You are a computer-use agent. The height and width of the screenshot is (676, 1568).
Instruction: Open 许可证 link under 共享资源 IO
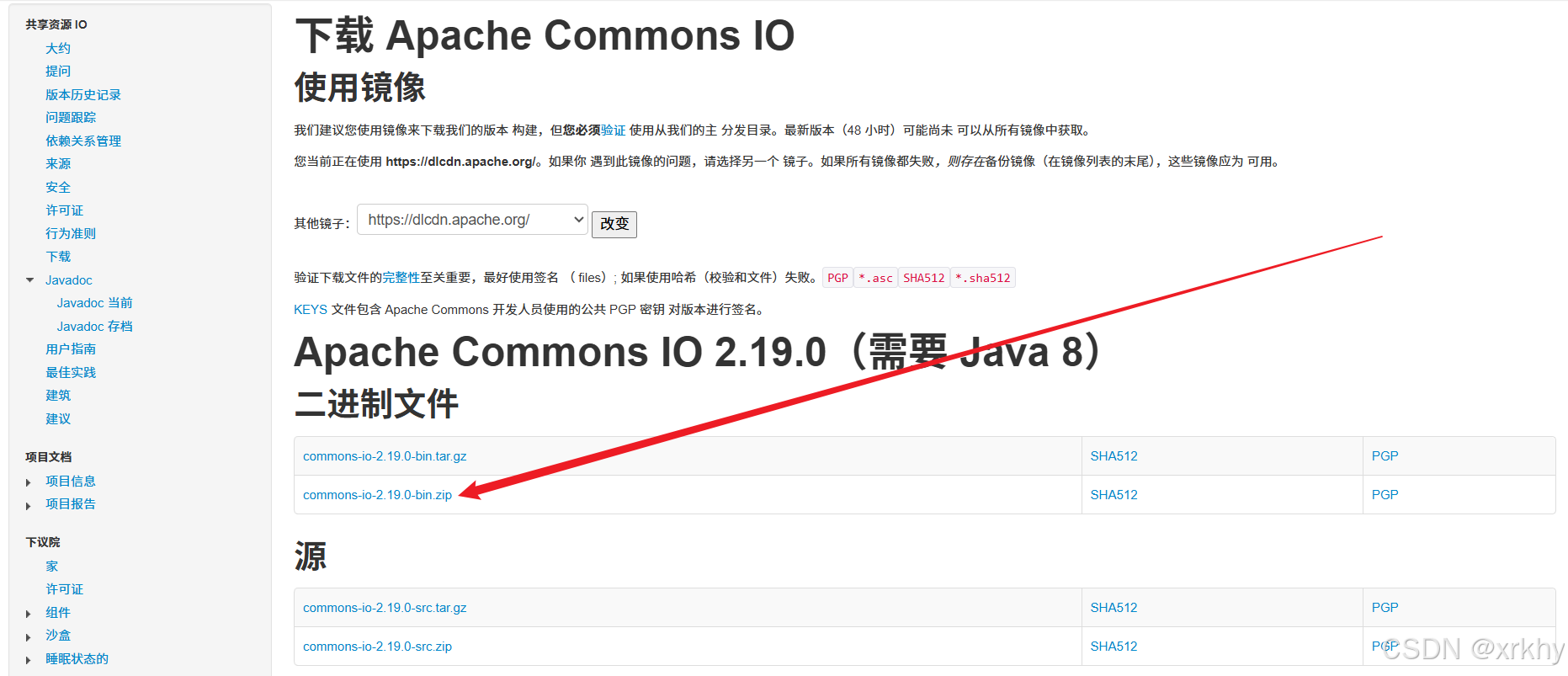65,210
